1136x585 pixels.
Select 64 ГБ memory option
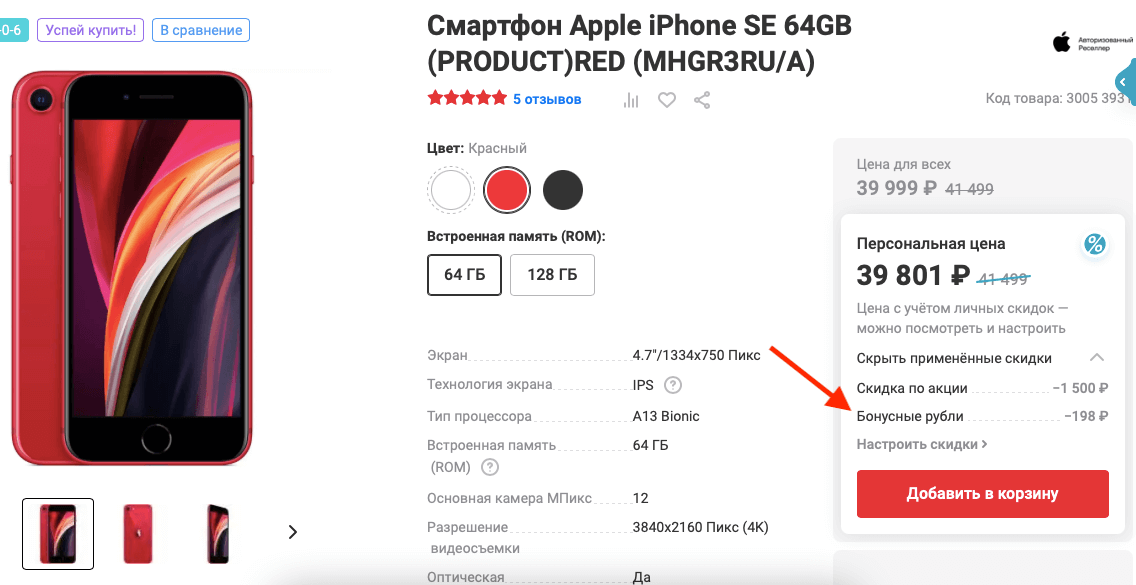point(464,275)
